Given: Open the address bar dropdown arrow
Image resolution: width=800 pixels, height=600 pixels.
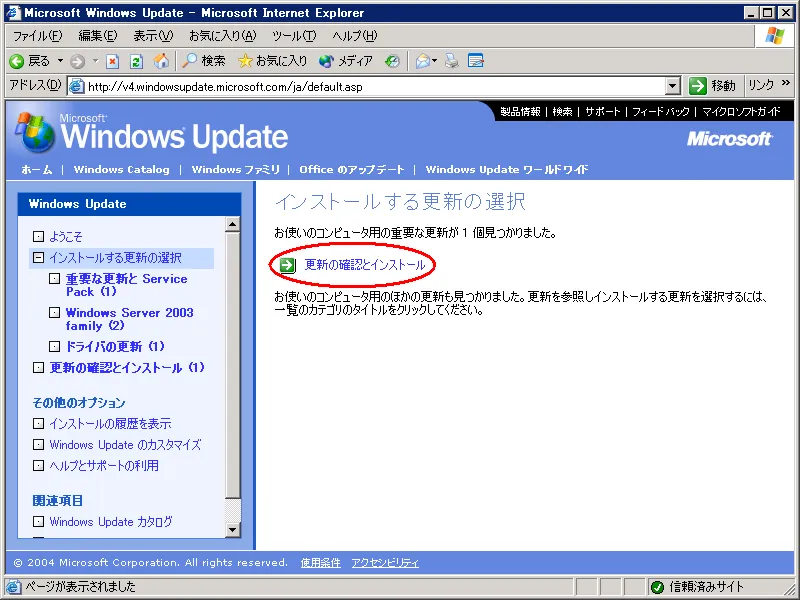Looking at the screenshot, I should click(x=672, y=86).
